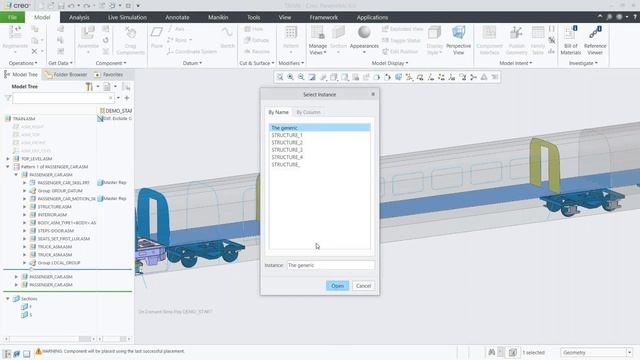Viewport: 640px width, 360px height.
Task: Select STRUCTURE_3 in the instance list
Action: [x=320, y=150]
